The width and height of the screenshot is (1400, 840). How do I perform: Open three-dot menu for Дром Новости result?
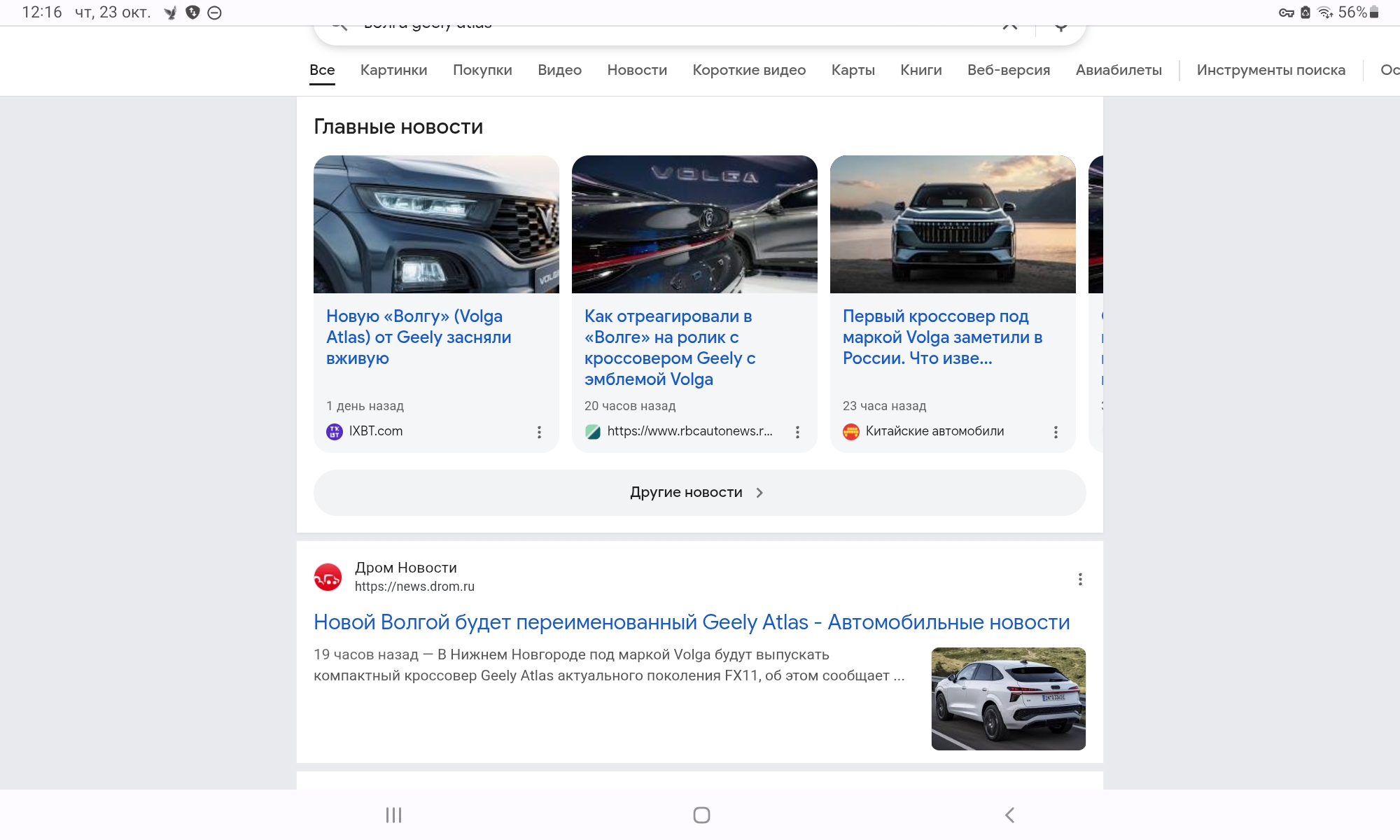pos(1080,579)
